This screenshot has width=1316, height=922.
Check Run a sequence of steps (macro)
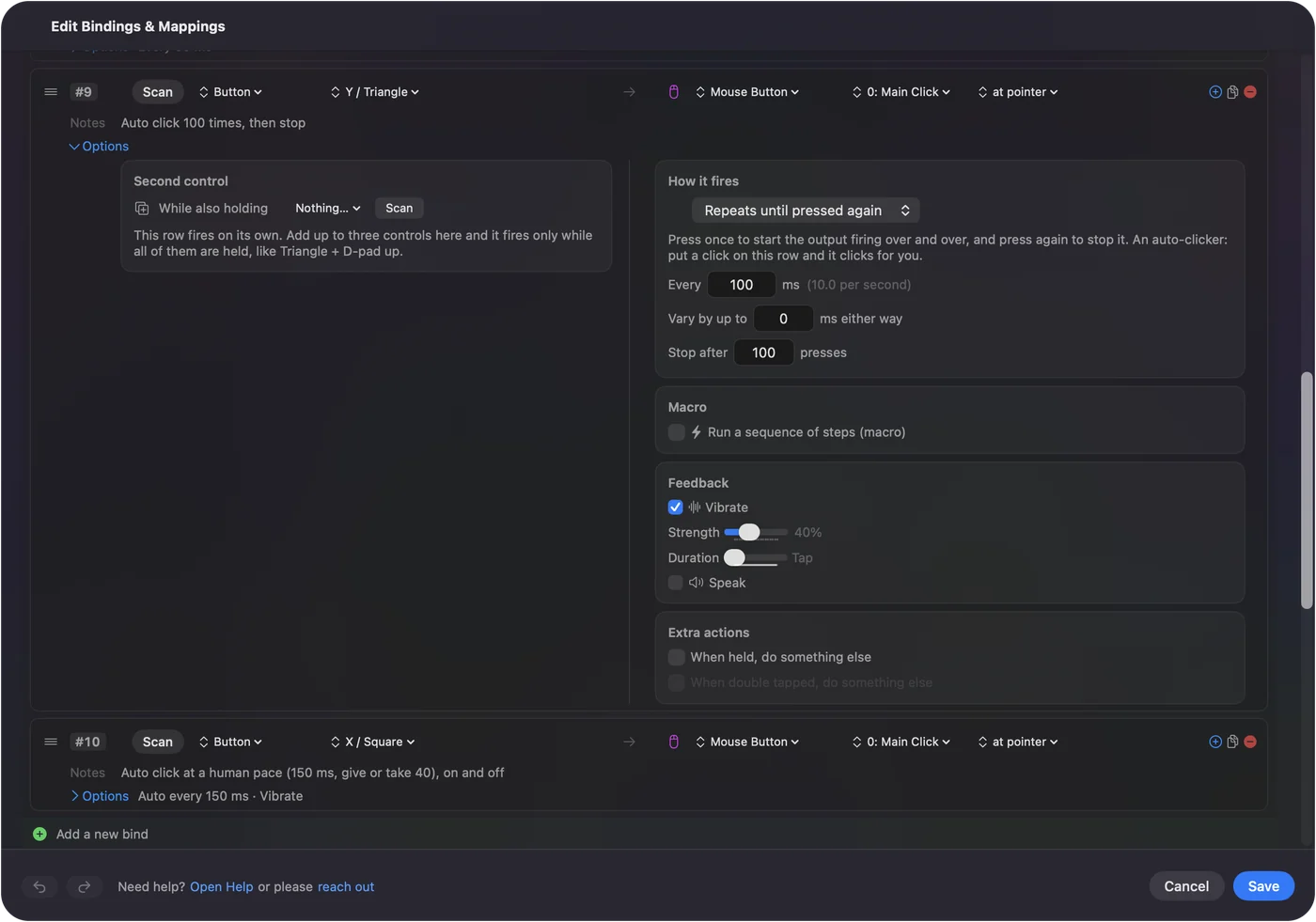pyautogui.click(x=676, y=432)
